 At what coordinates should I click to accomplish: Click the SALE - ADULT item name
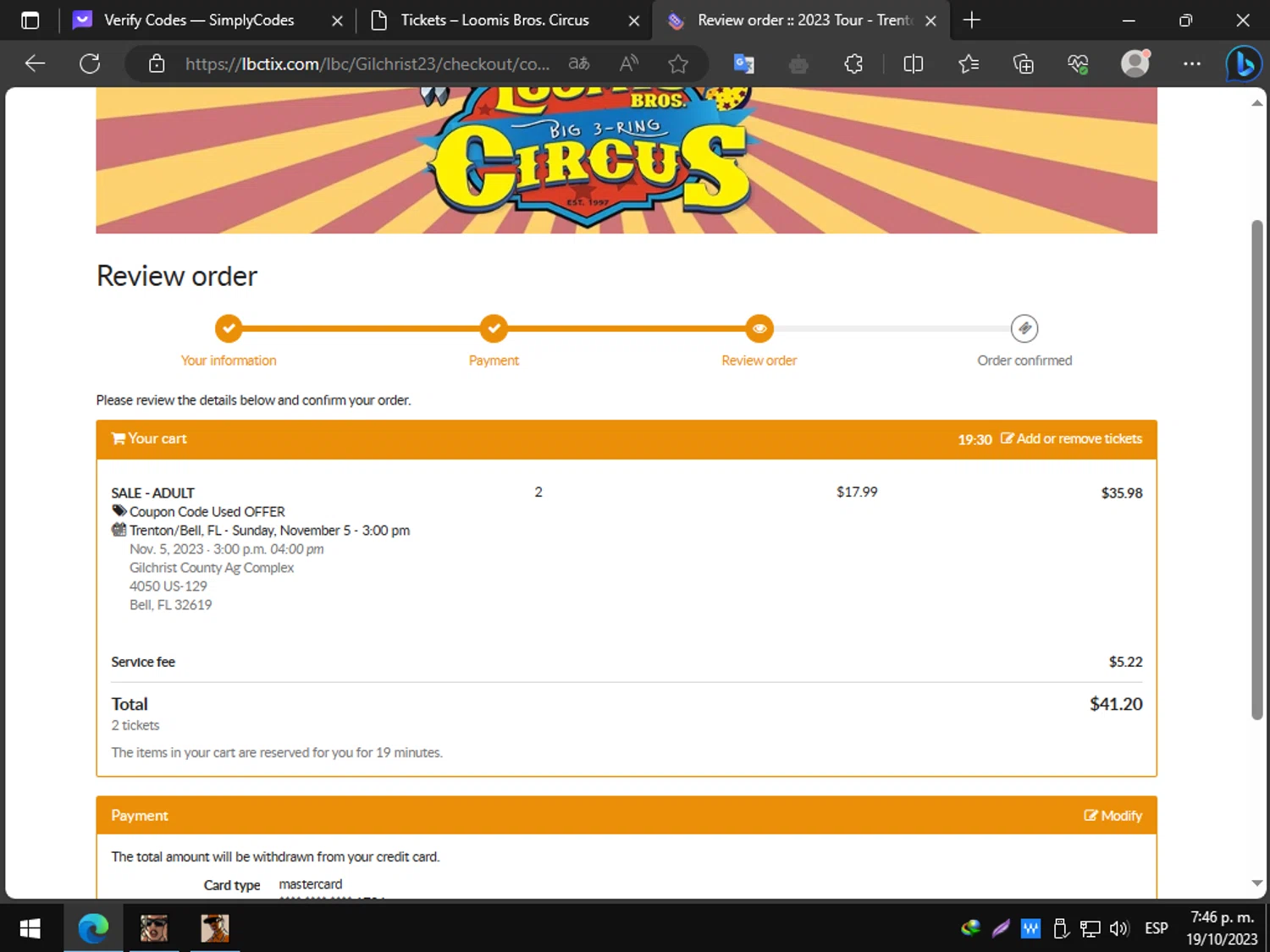click(152, 493)
